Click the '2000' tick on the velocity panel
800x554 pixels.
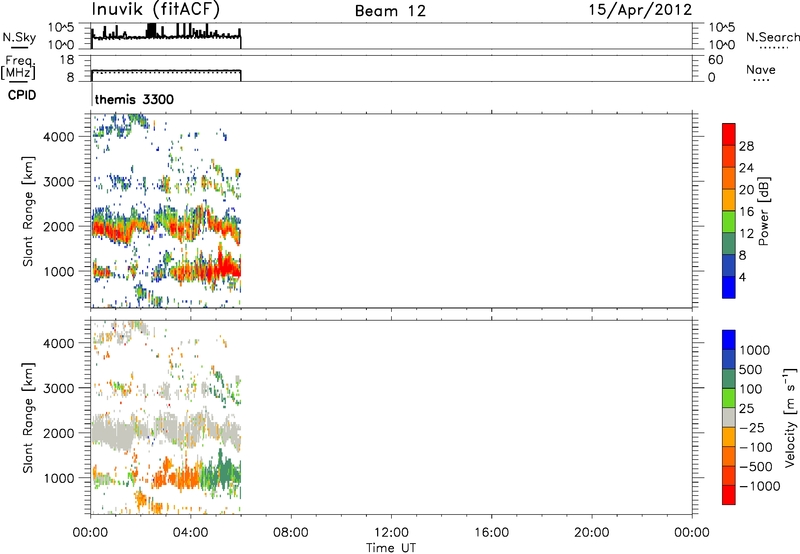tap(58, 433)
